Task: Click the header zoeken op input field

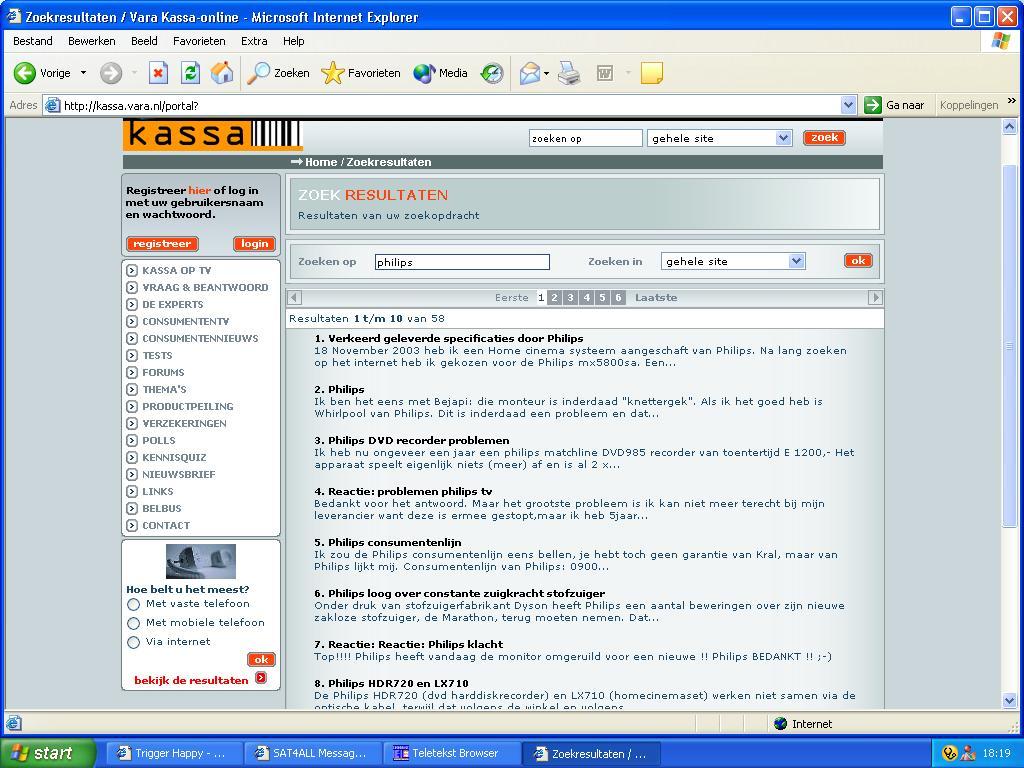Action: click(586, 138)
